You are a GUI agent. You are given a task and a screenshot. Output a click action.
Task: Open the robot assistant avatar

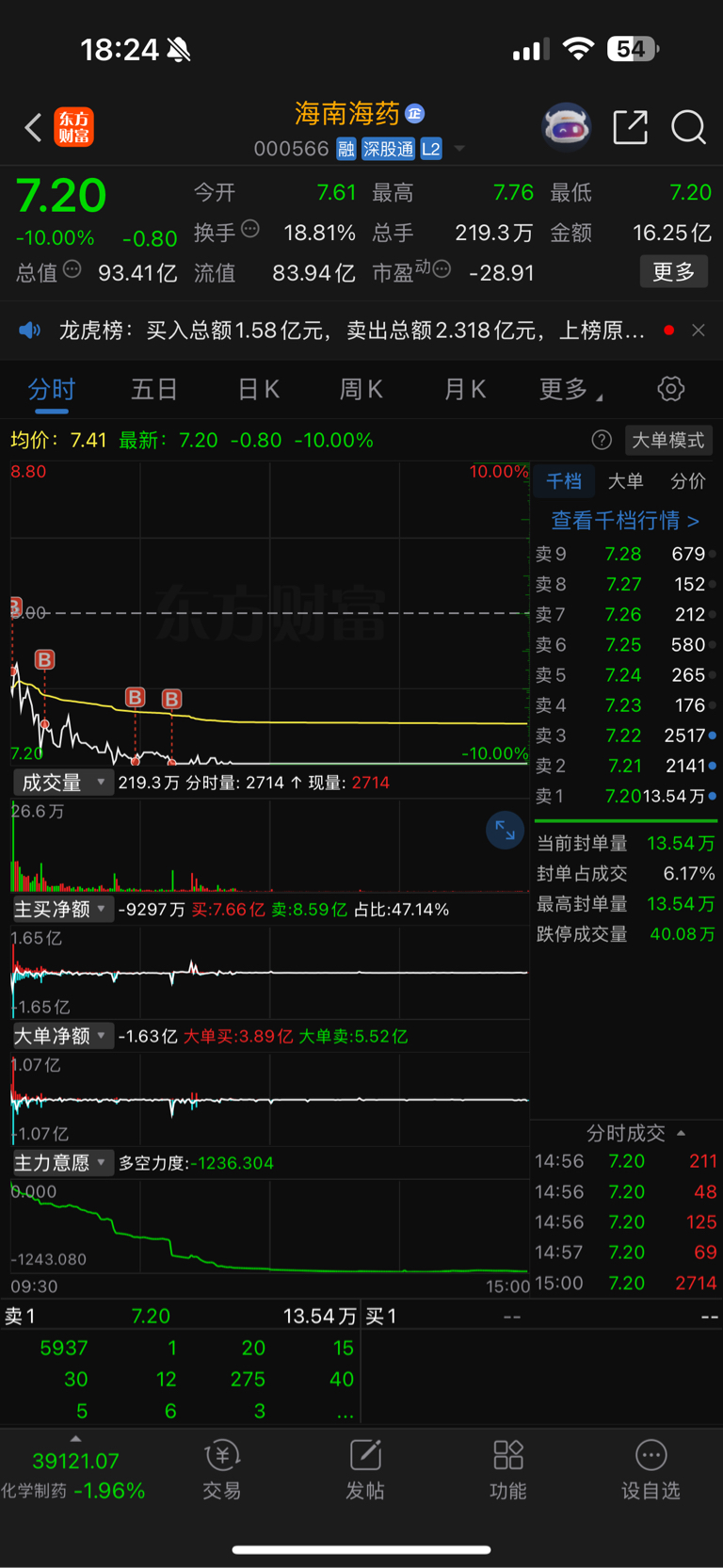pos(566,127)
